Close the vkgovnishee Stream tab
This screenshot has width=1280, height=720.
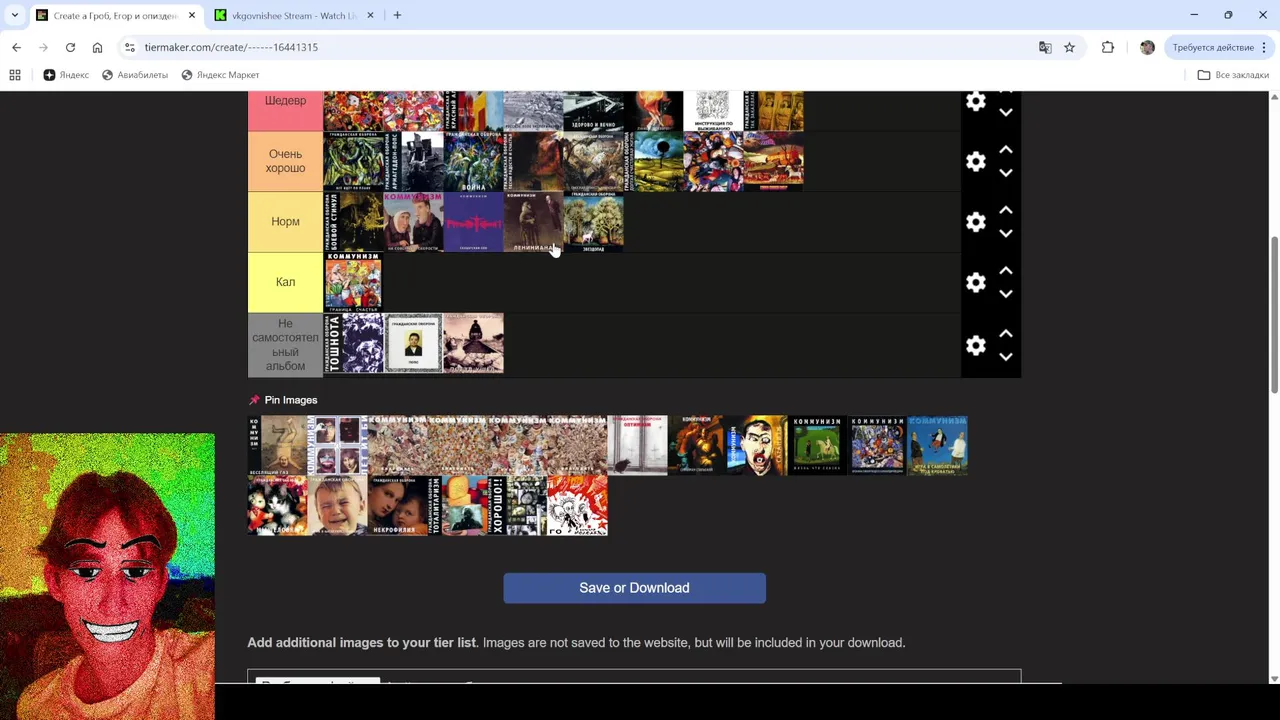tap(370, 15)
